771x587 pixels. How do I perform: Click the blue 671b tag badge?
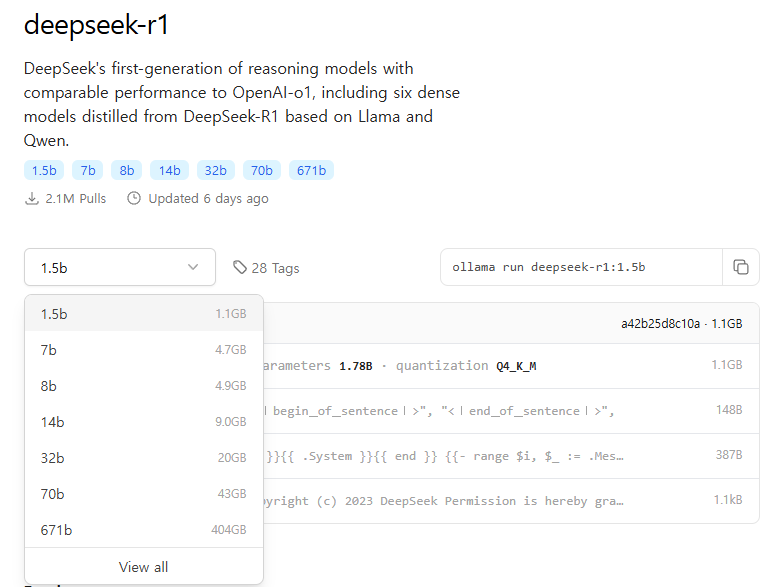[x=311, y=171]
